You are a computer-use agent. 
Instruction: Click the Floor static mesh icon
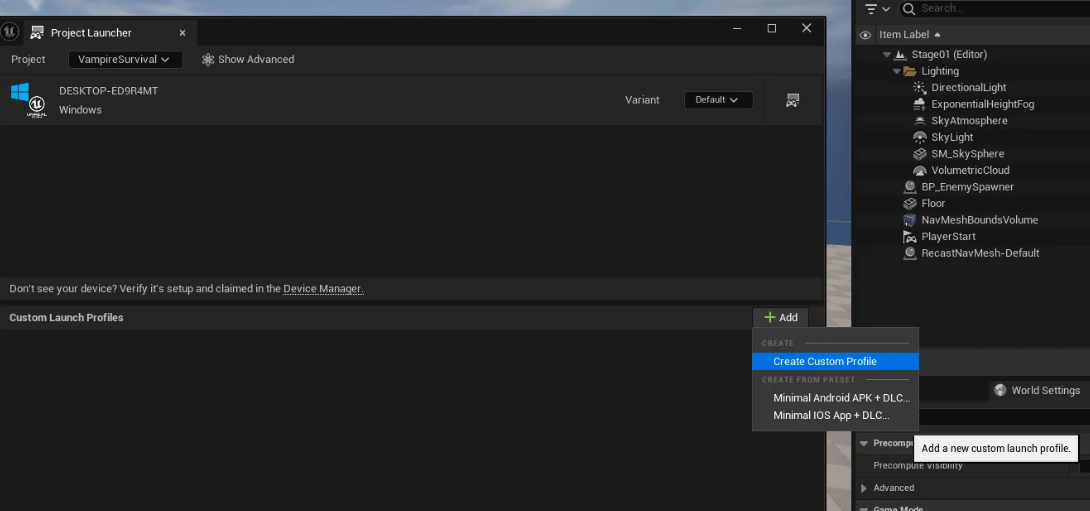(909, 204)
